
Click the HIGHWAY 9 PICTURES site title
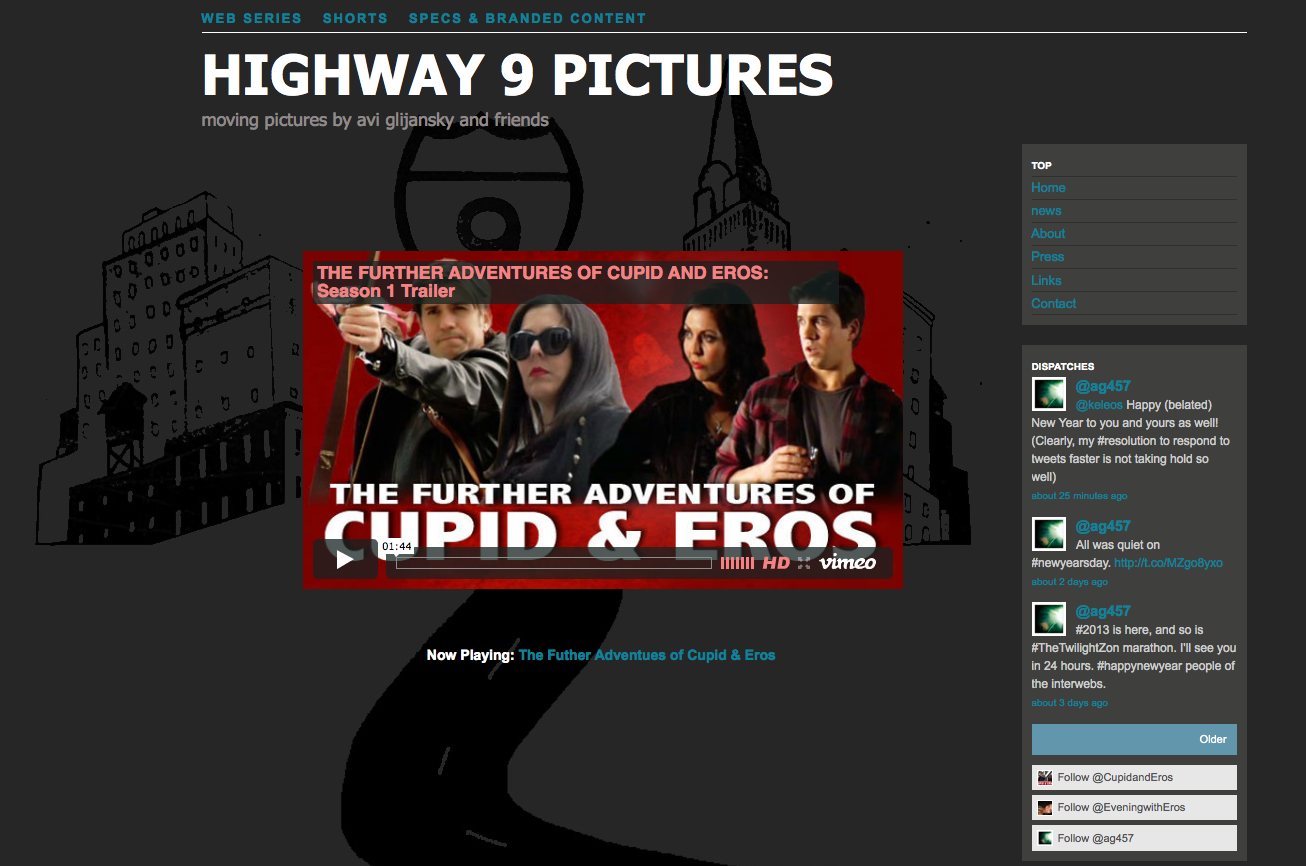[516, 76]
